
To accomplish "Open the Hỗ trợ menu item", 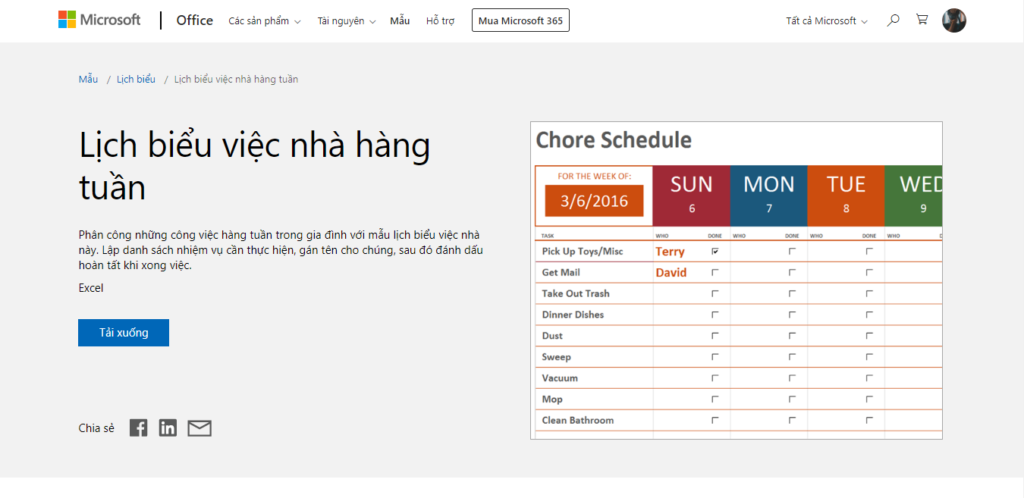I will [x=438, y=21].
